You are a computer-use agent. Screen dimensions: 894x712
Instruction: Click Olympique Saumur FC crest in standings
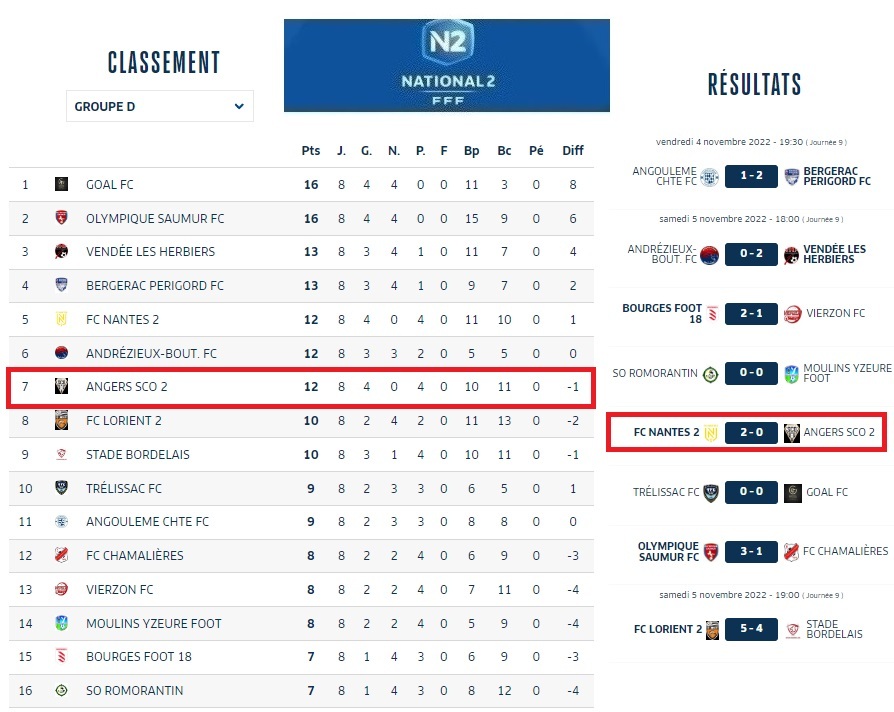(61, 218)
